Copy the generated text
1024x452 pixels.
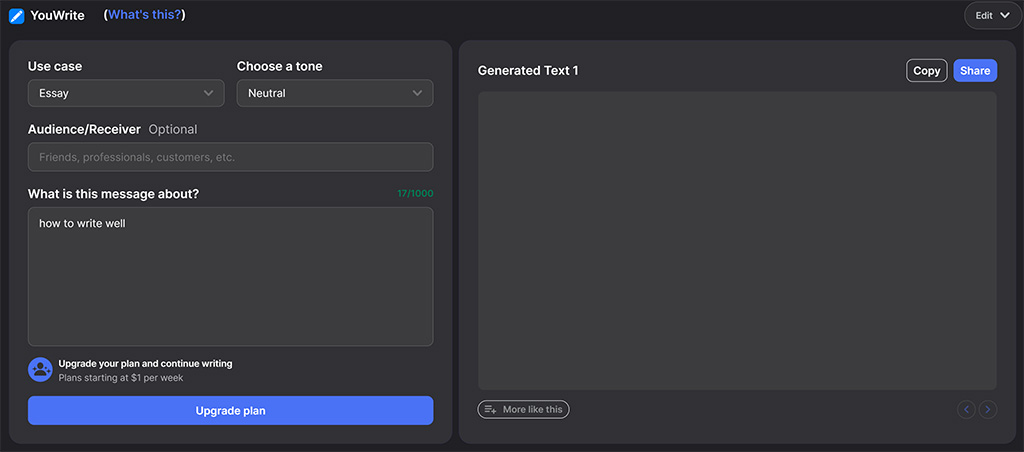pos(927,71)
